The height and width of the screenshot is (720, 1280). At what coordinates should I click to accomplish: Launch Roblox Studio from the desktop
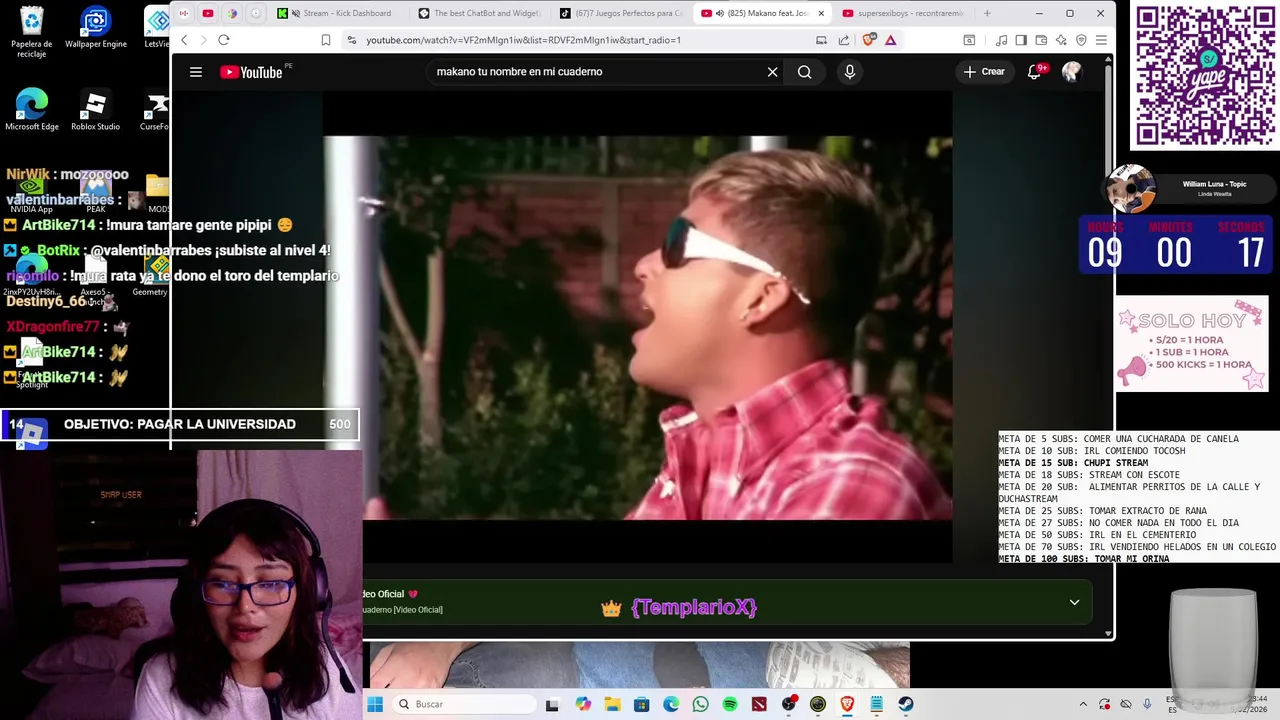[x=96, y=110]
